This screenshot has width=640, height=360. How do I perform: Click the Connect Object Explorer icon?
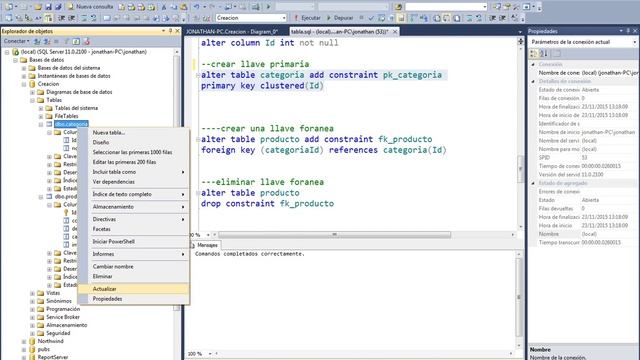(x=37, y=41)
